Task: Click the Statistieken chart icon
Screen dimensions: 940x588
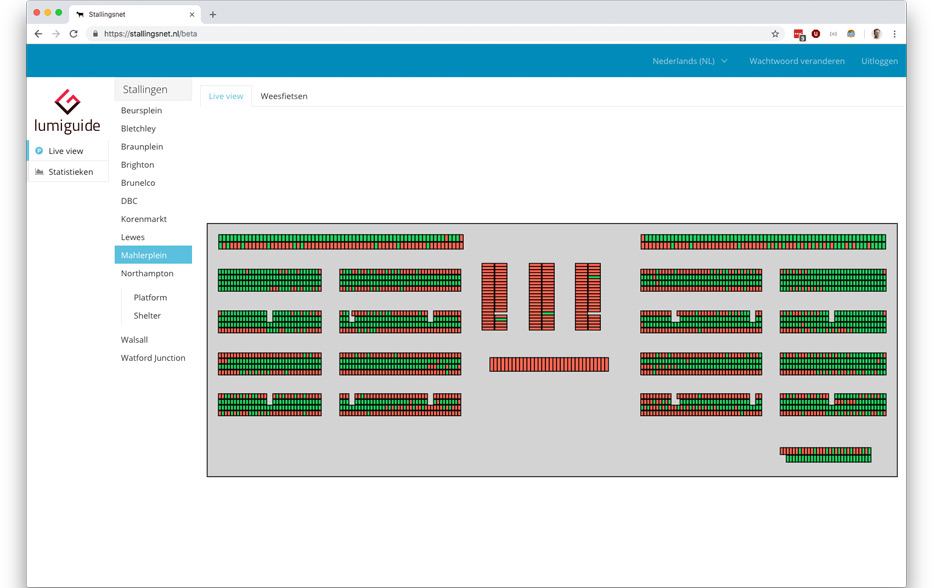Action: (39, 172)
